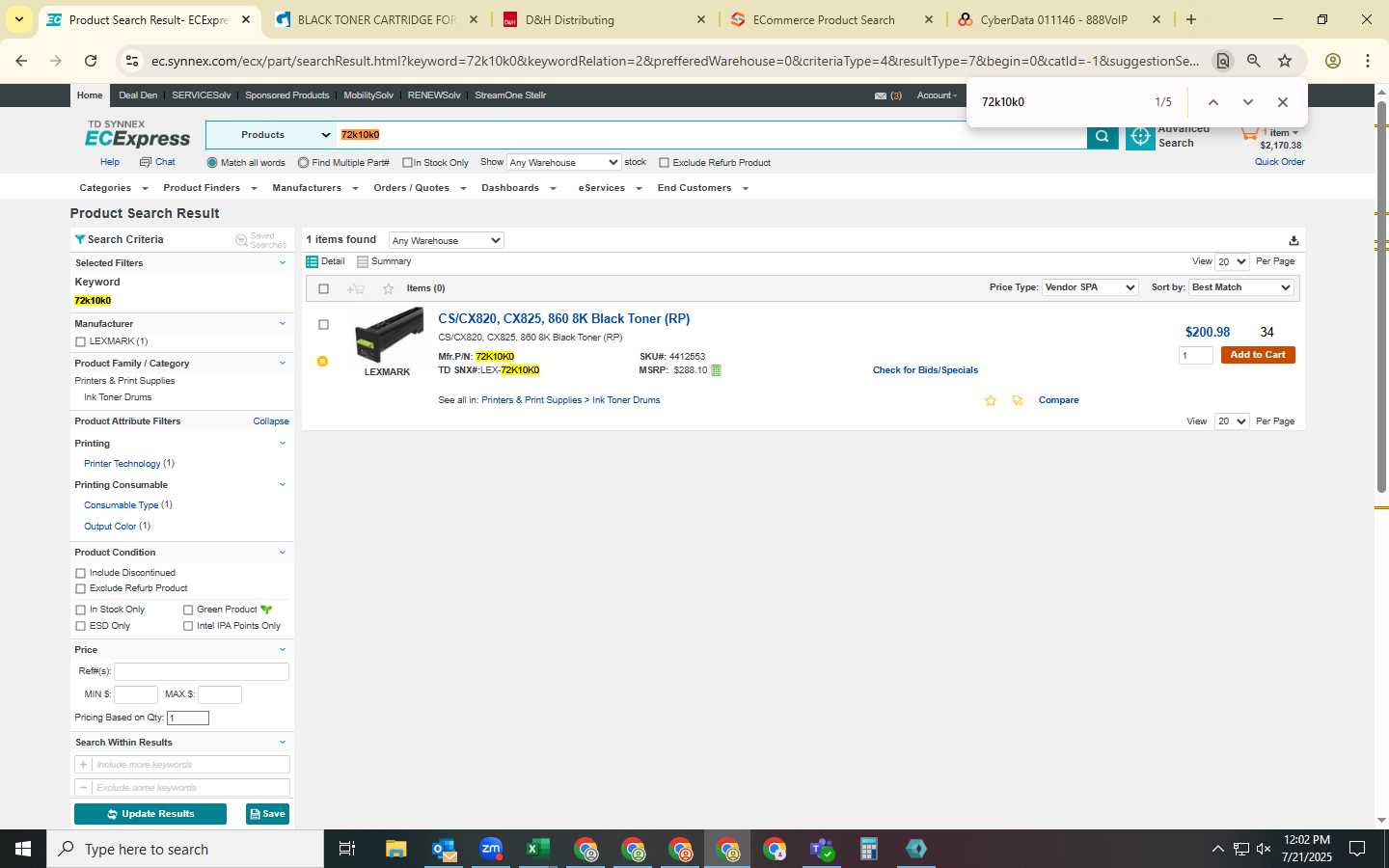This screenshot has width=1389, height=868.
Task: Select Find Multiple Part# radio button
Action: point(303,163)
